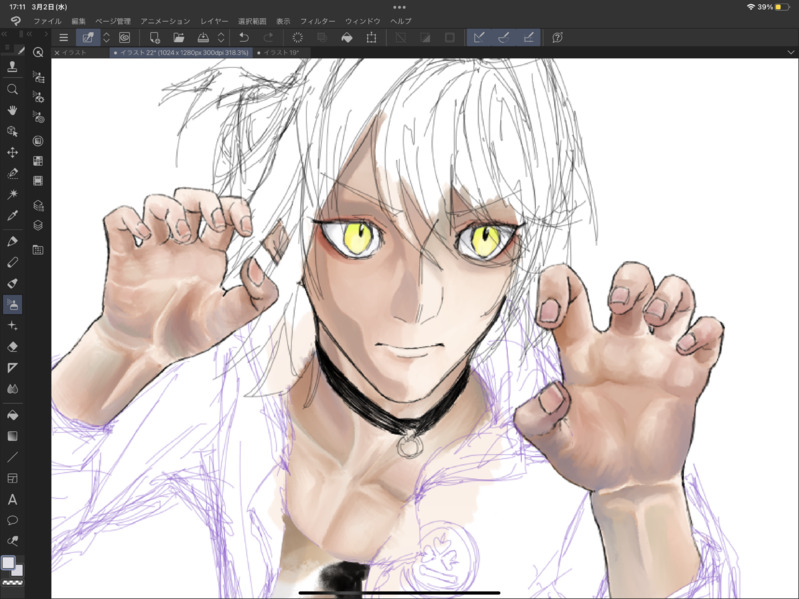Select the Hand move-canvas tool
This screenshot has width=799, height=599.
(x=12, y=110)
